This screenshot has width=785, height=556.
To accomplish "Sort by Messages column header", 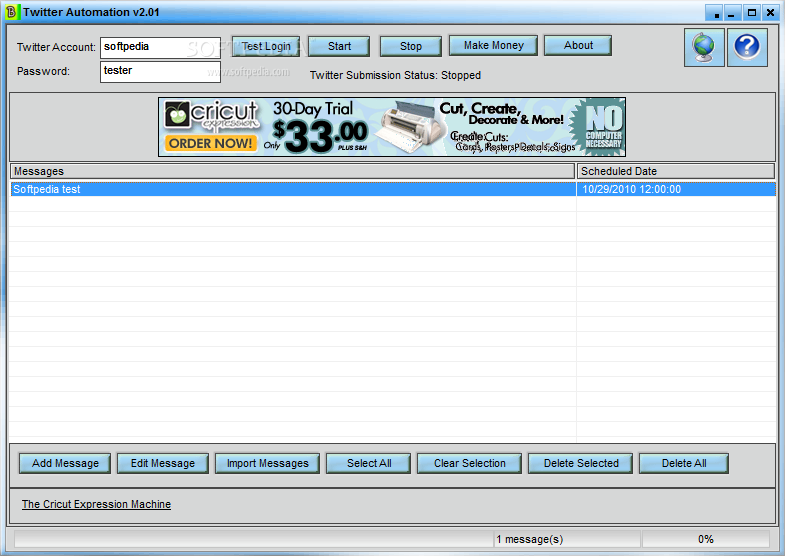I will click(292, 171).
